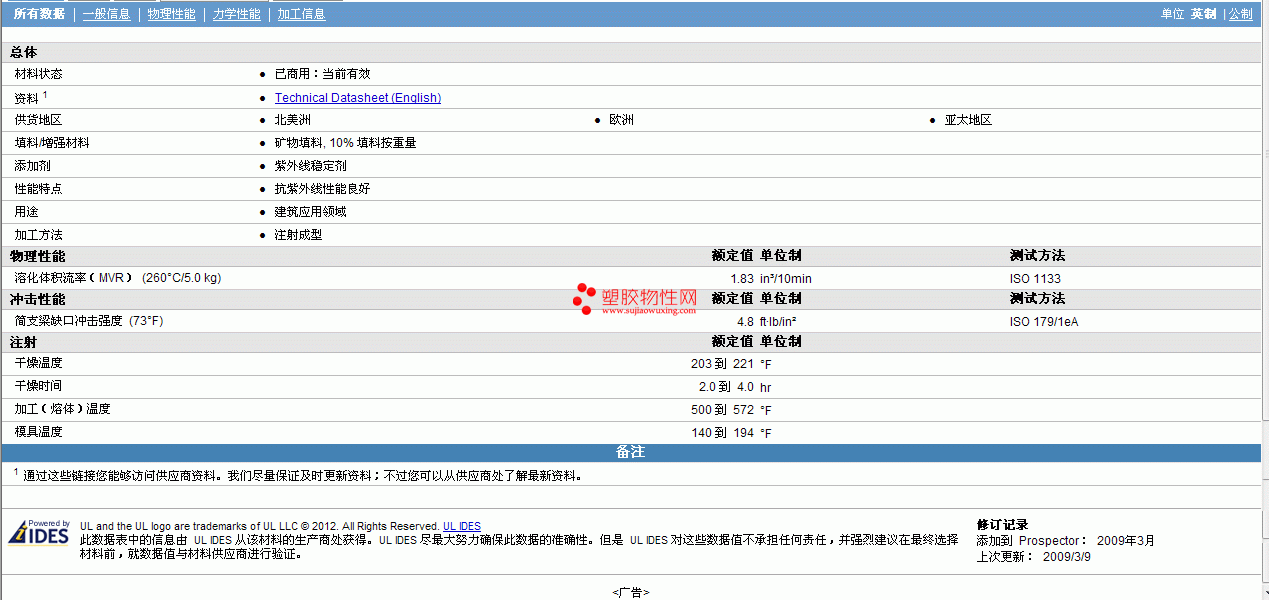Viewport: 1269px width, 600px height.
Task: Click the 加工（熔体）温度 row label
Action: (x=63, y=409)
